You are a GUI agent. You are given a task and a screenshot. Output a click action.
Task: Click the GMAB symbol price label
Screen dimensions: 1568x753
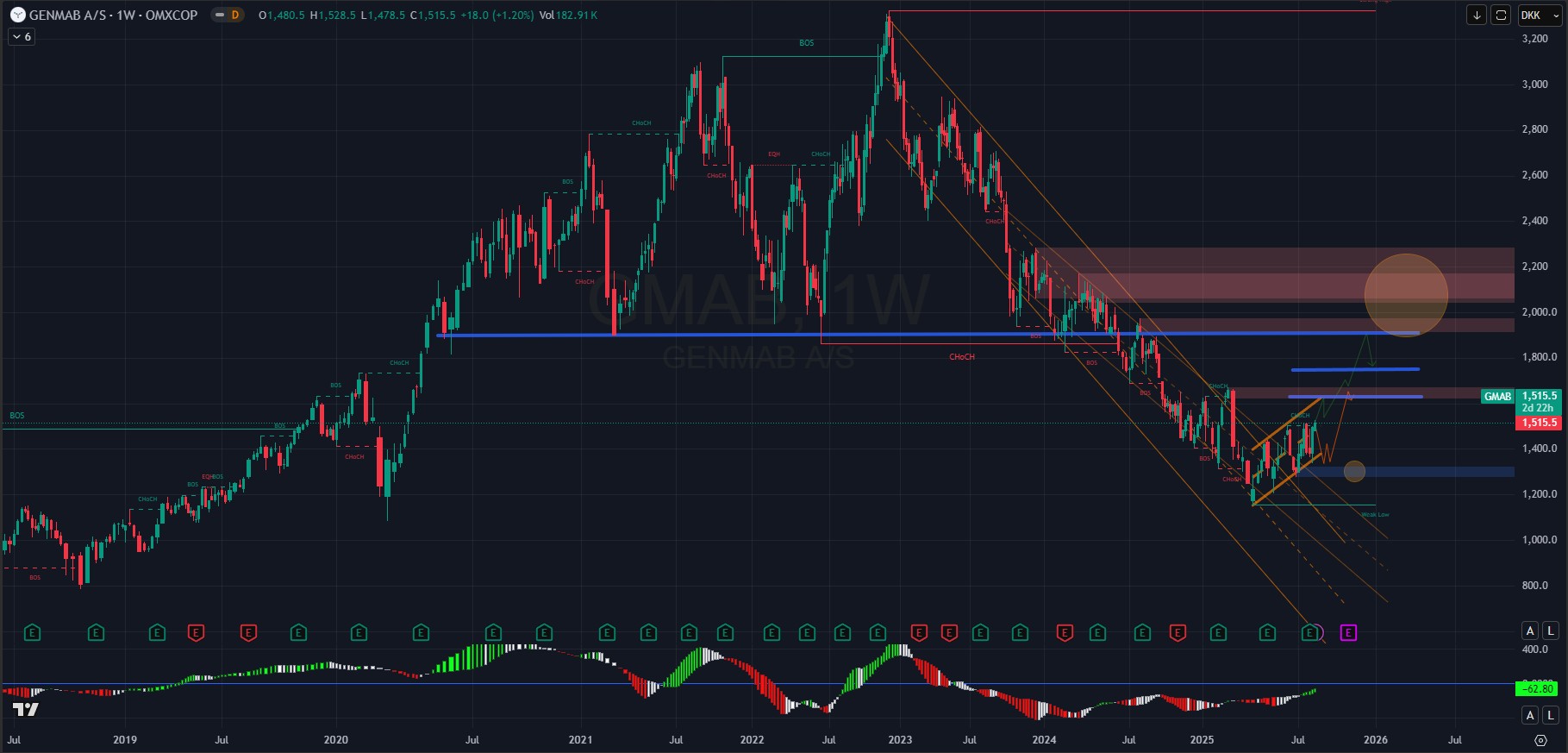tap(1497, 397)
